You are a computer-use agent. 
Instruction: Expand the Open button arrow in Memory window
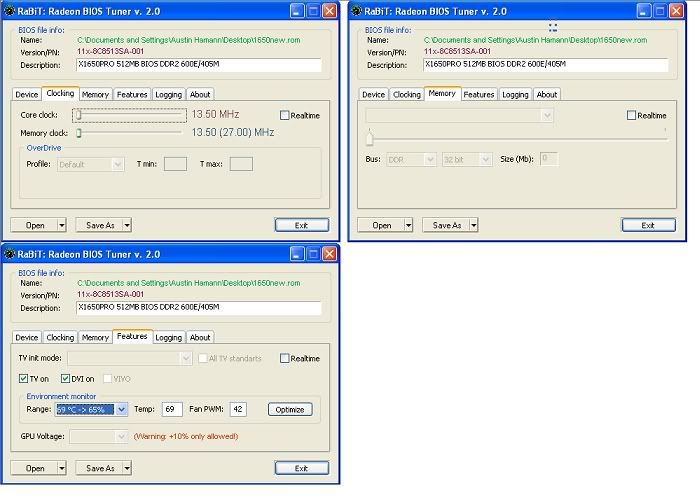(408, 225)
